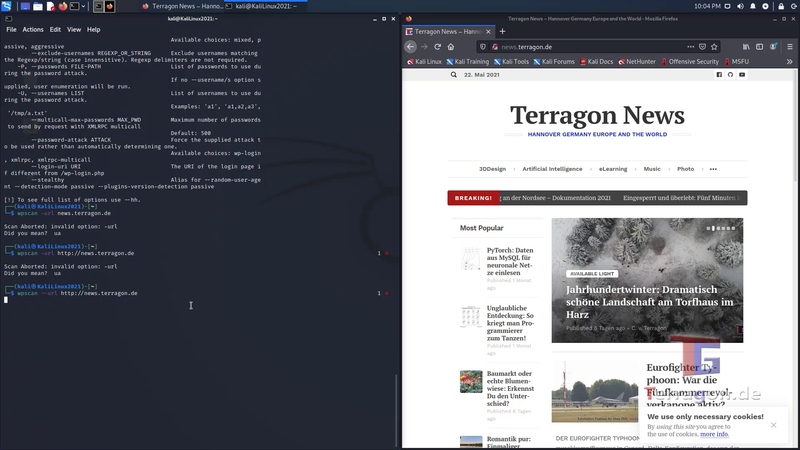The image size is (800, 450).
Task: Bookmark this page with the star
Action: click(x=714, y=46)
